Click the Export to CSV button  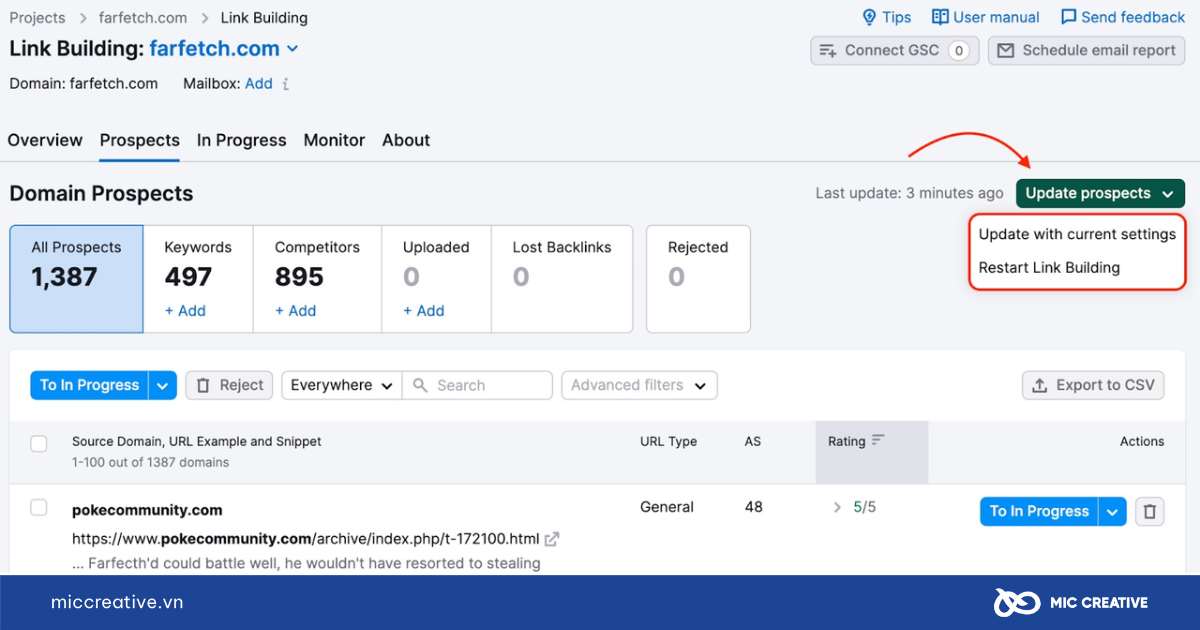tap(1093, 385)
